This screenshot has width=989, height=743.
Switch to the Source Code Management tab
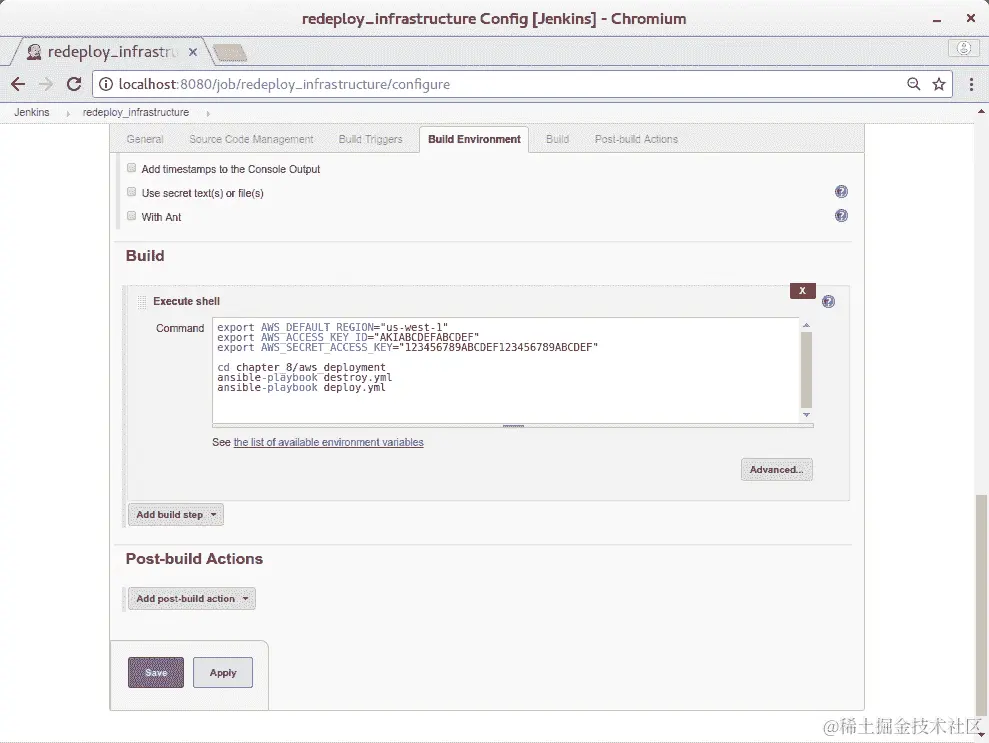251,139
